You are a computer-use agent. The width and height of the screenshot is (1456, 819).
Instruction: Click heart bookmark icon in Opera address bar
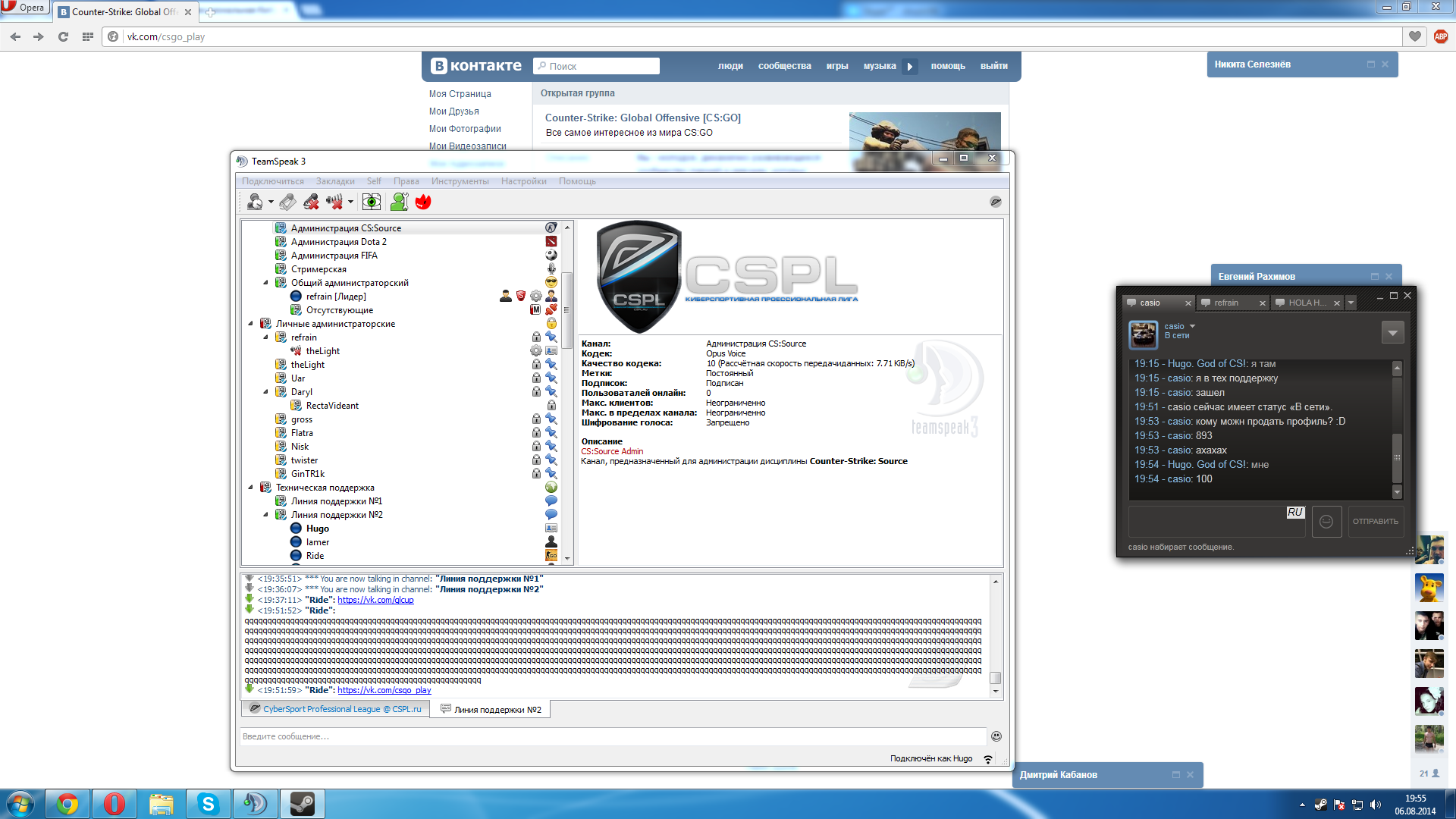(1415, 36)
